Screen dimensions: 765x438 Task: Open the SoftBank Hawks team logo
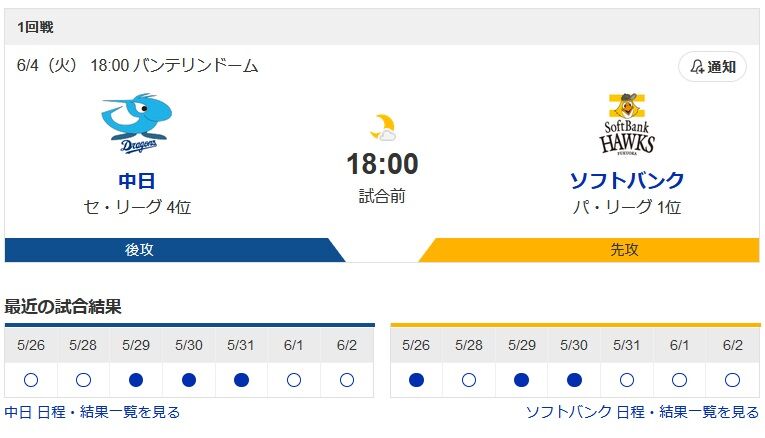pos(627,124)
